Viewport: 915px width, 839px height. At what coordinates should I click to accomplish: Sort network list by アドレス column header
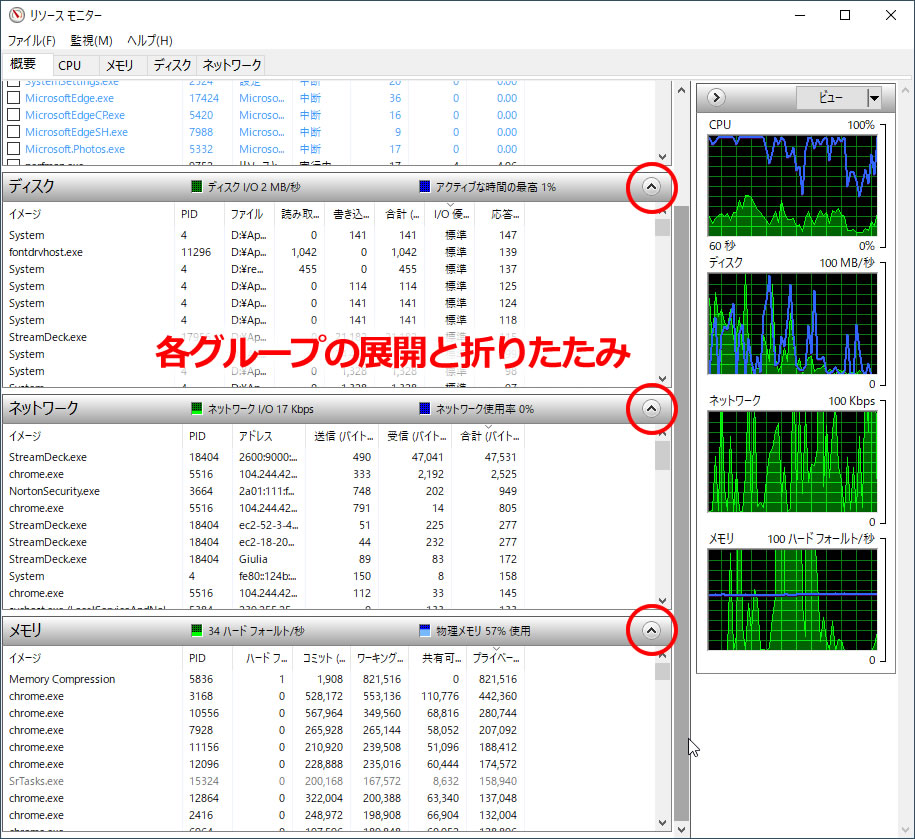(x=268, y=436)
